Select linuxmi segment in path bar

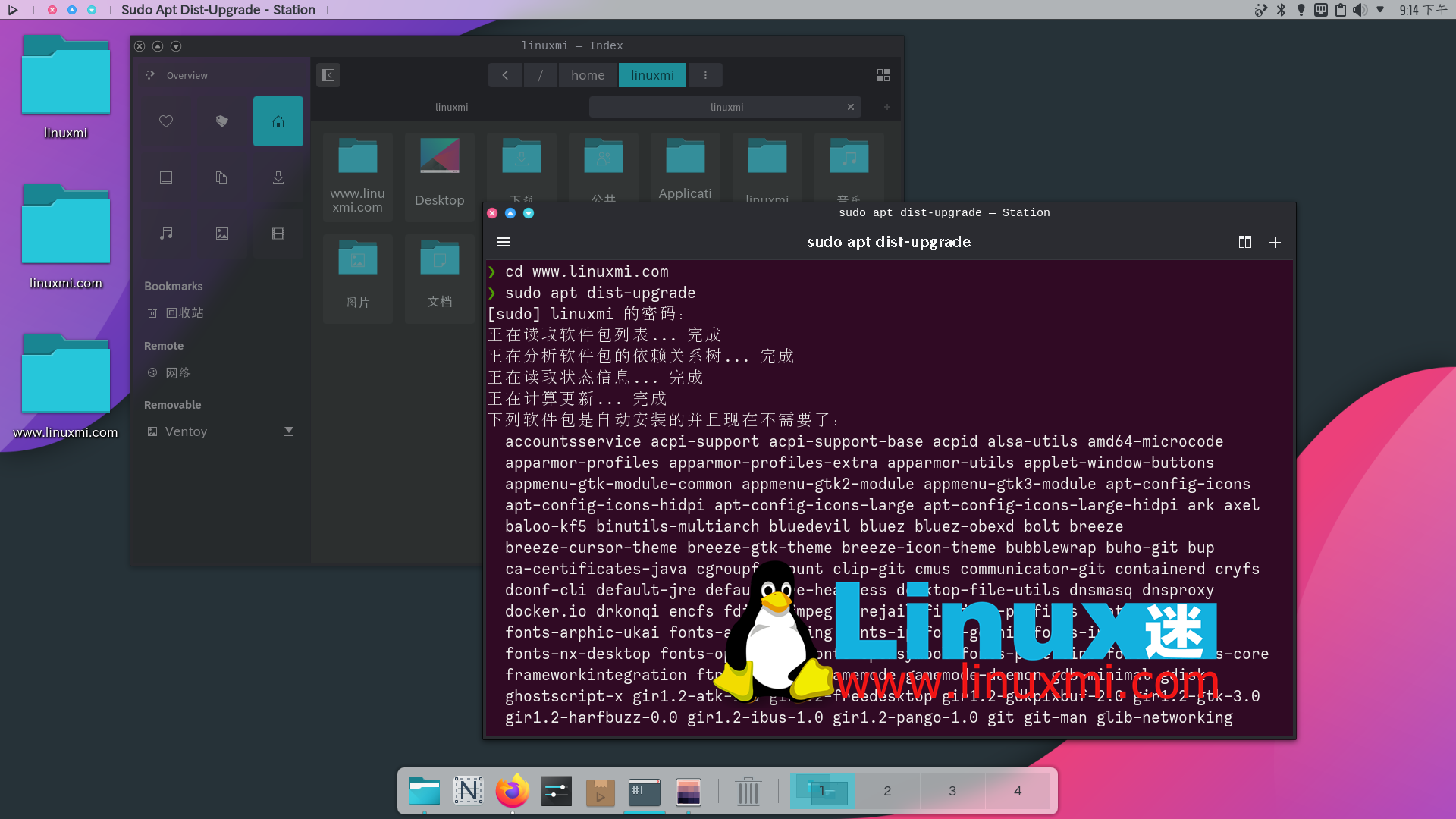pos(652,75)
